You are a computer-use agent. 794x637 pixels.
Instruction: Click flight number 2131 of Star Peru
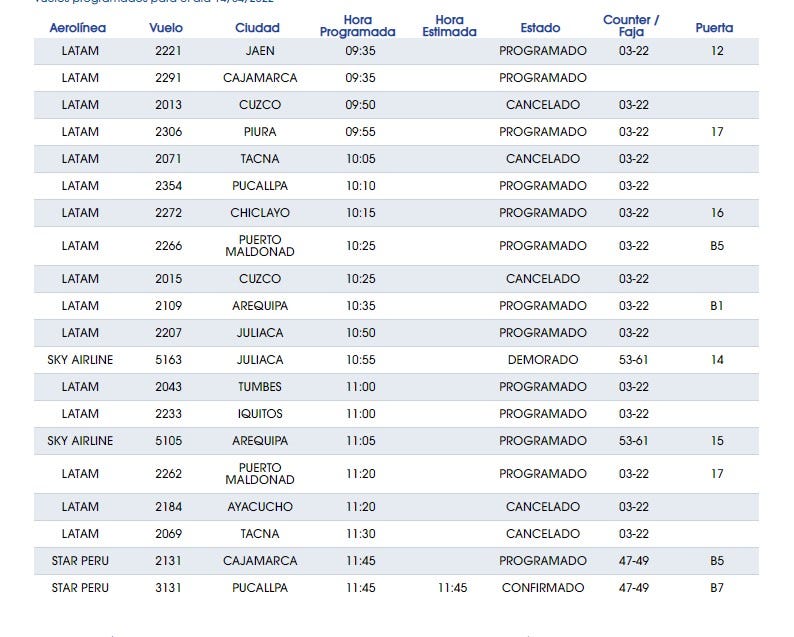168,561
